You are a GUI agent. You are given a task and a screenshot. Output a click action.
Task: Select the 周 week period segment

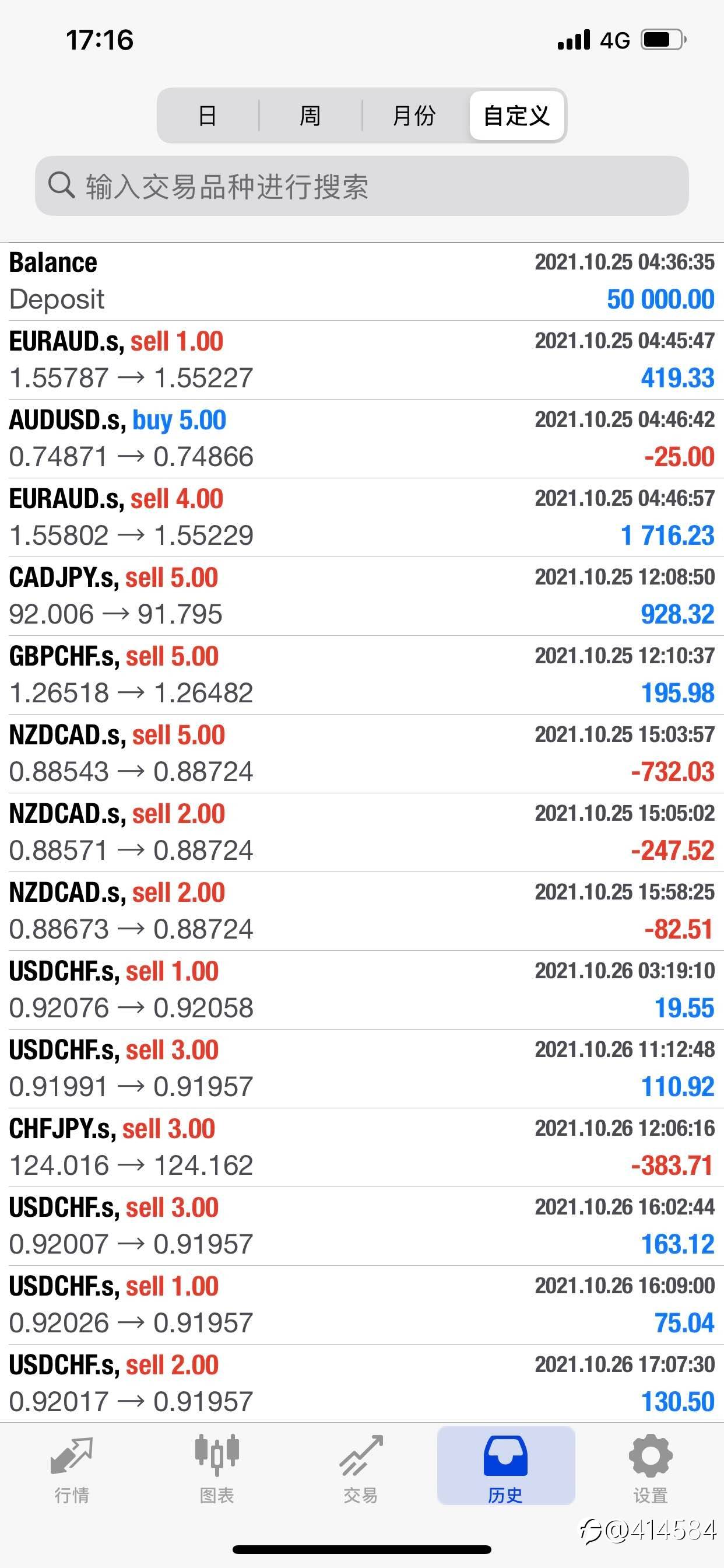(310, 116)
